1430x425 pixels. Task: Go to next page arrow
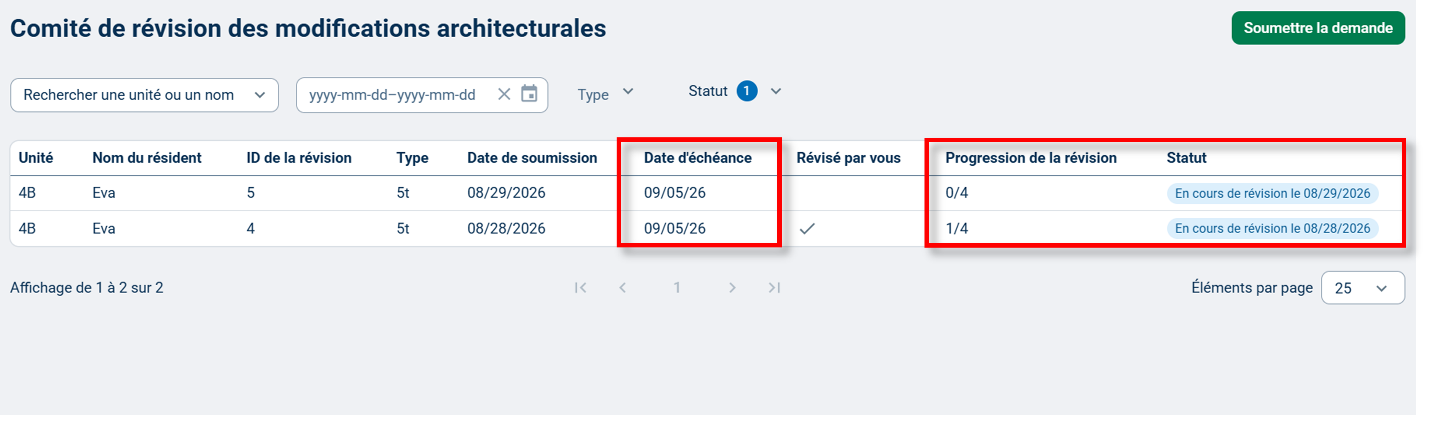pos(732,288)
